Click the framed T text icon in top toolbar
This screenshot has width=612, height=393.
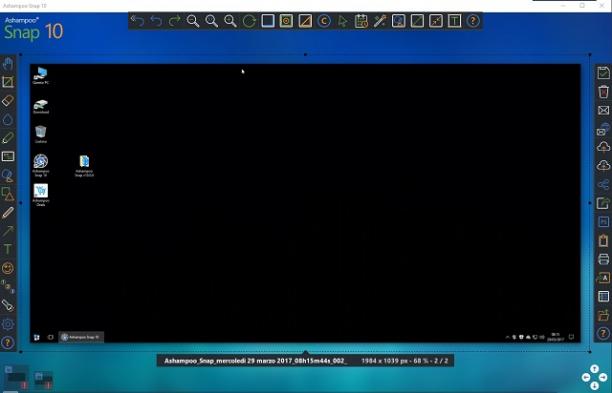[x=454, y=21]
